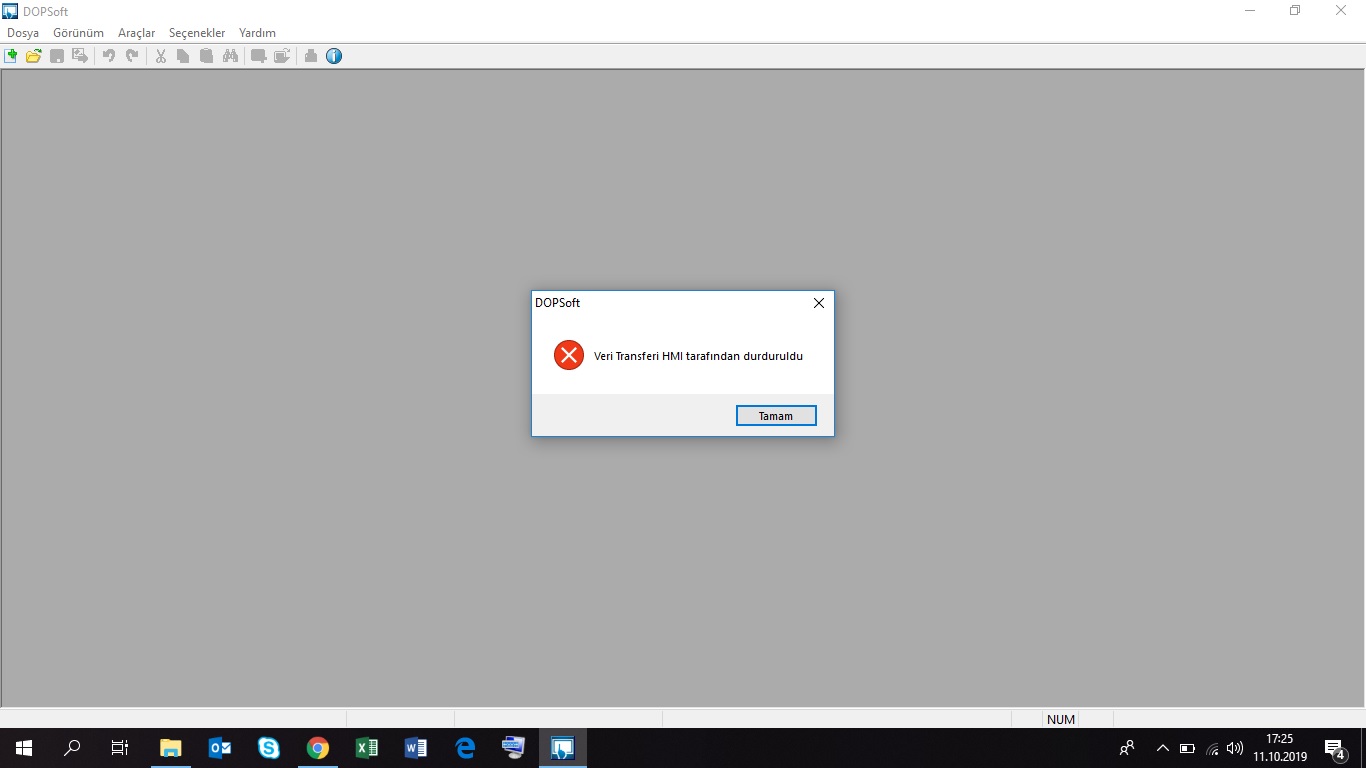Open the Action Center notifications icon
The height and width of the screenshot is (768, 1366).
point(1334,748)
